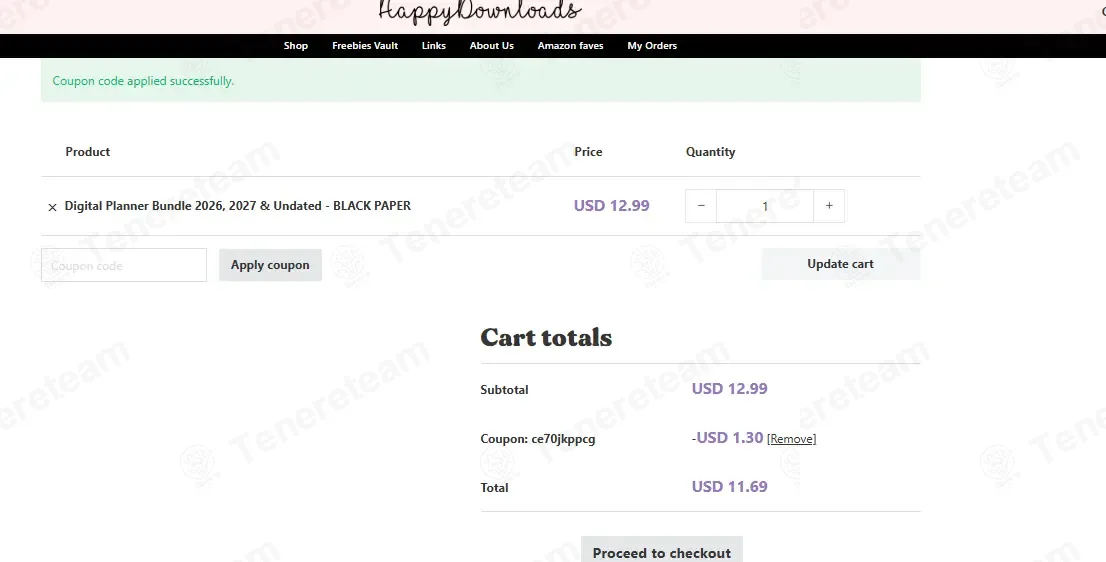1106x562 pixels.
Task: Click the quantity number field
Action: (x=765, y=206)
